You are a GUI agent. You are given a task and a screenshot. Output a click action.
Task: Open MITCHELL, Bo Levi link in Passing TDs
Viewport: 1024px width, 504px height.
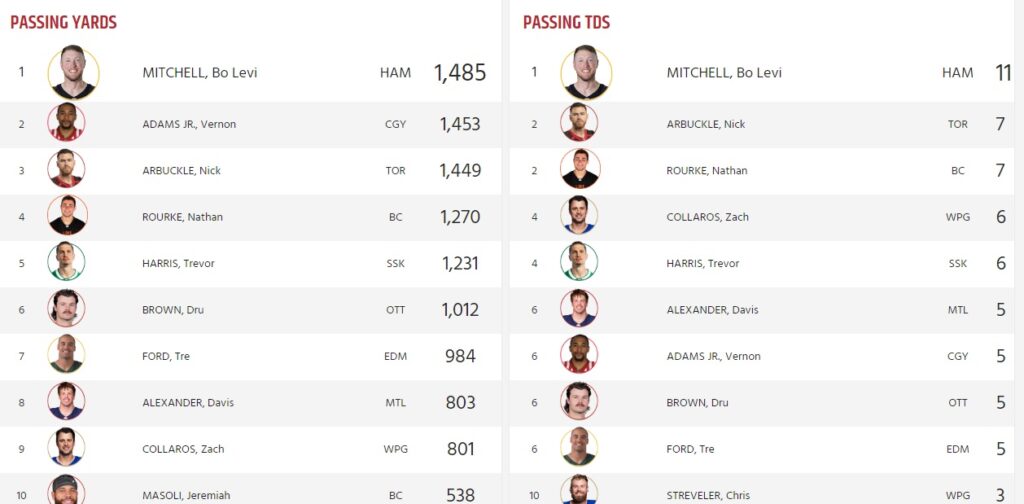coord(724,72)
